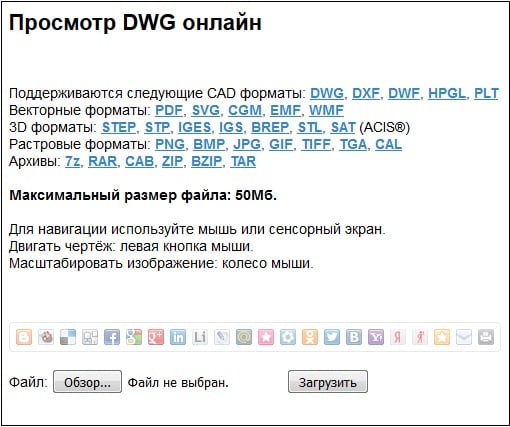This screenshot has height=427, width=510.
Task: Share on Odnoklassniki orange icon
Action: click(x=310, y=337)
